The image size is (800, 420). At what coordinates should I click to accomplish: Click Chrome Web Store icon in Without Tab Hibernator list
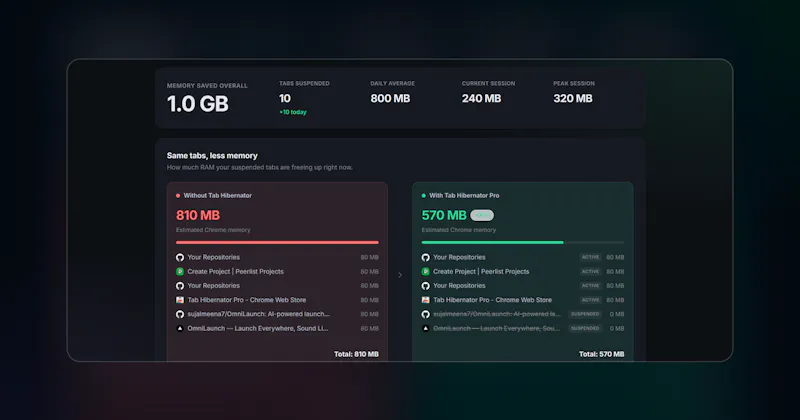[180, 300]
